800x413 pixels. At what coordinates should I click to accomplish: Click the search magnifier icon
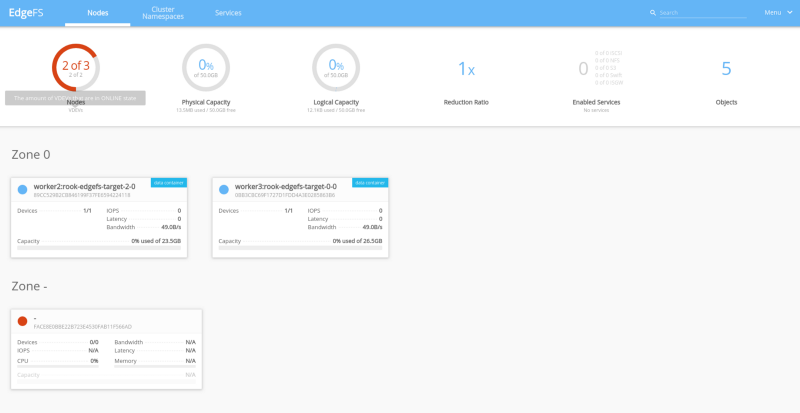(653, 13)
